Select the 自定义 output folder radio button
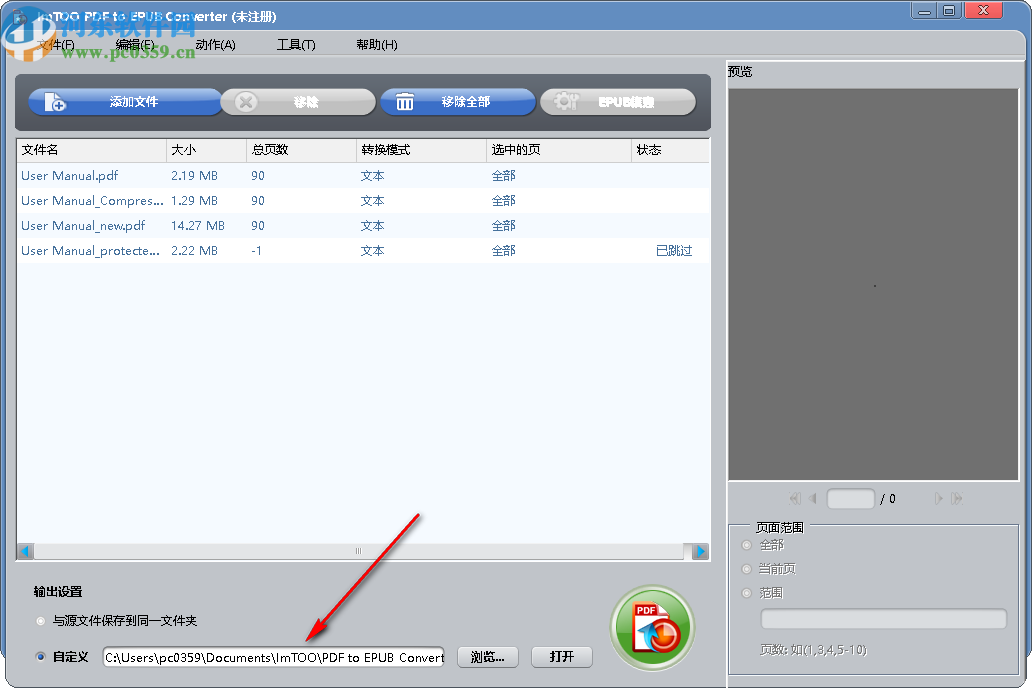The height and width of the screenshot is (688, 1032). click(x=41, y=657)
